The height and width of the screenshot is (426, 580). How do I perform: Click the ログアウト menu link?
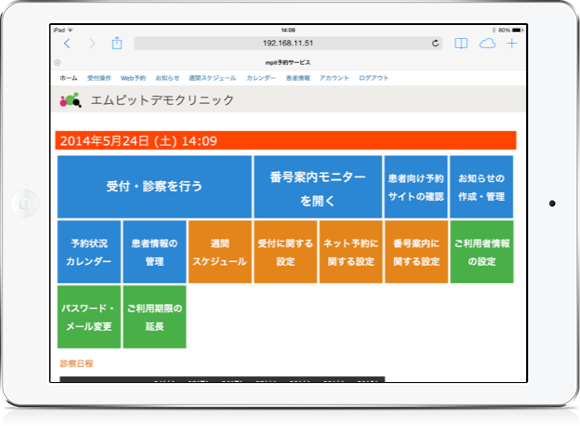[374, 78]
